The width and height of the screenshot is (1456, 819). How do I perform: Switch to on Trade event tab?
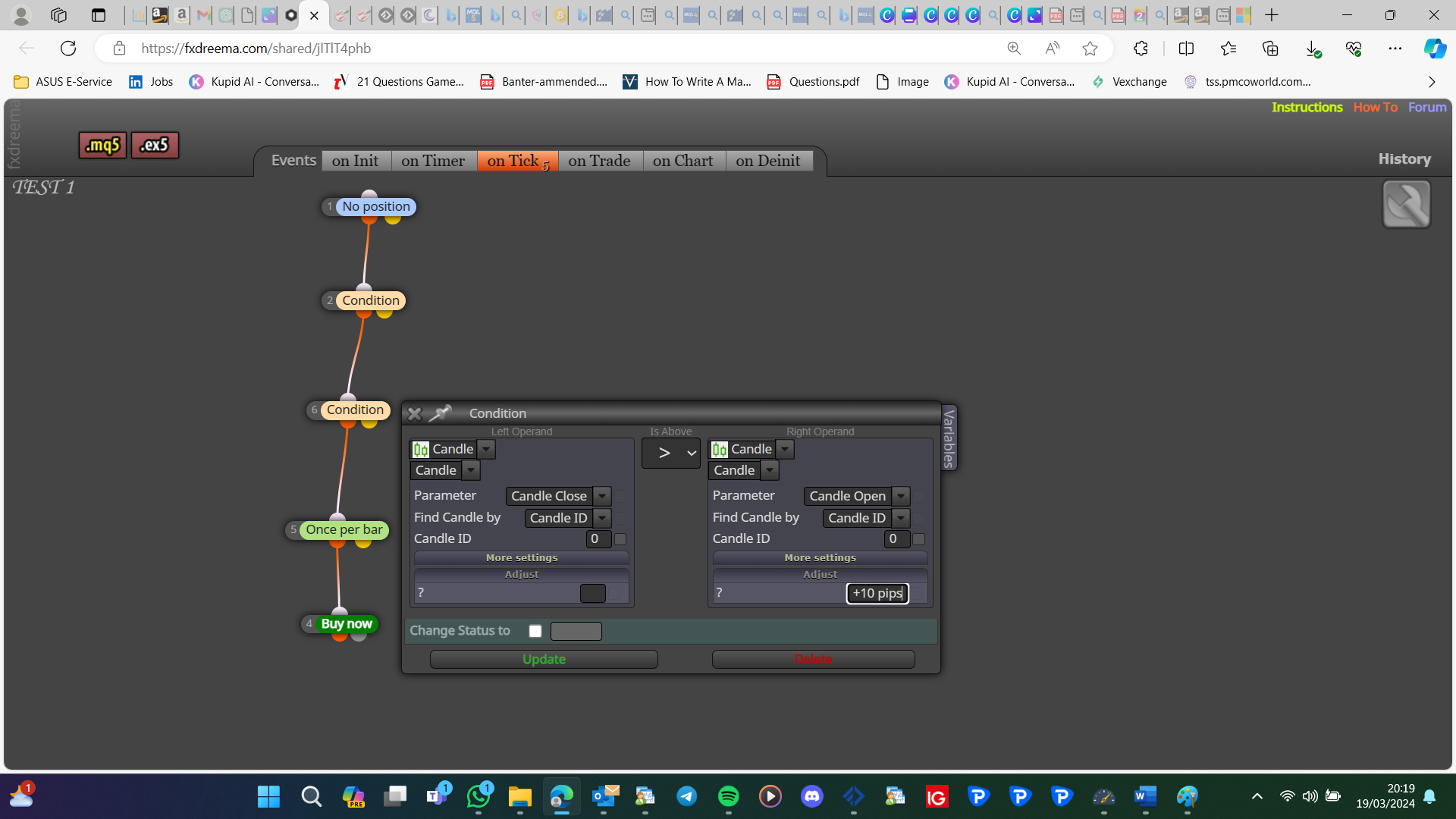point(600,161)
